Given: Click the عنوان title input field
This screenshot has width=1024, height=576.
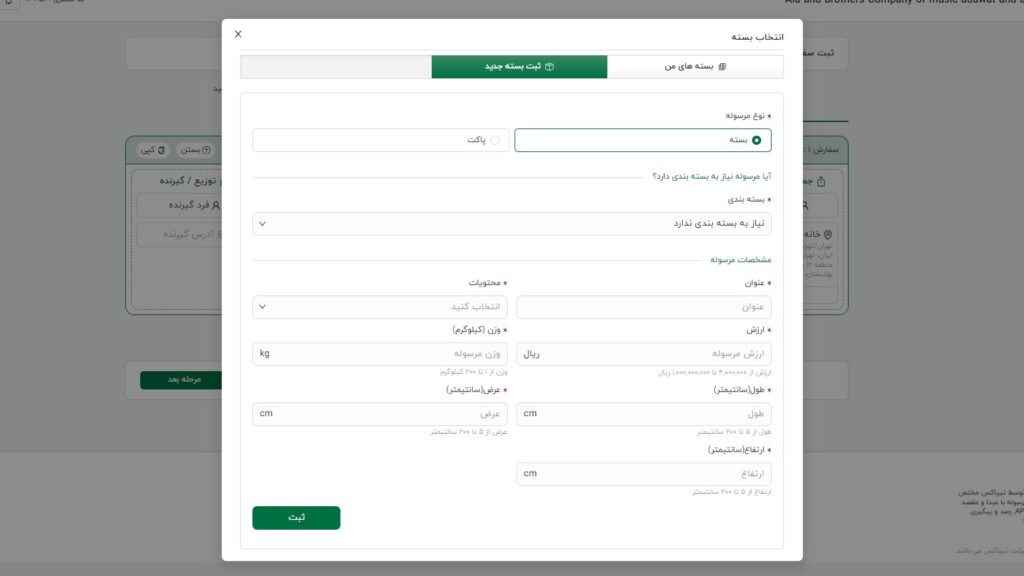Looking at the screenshot, I should pos(643,307).
